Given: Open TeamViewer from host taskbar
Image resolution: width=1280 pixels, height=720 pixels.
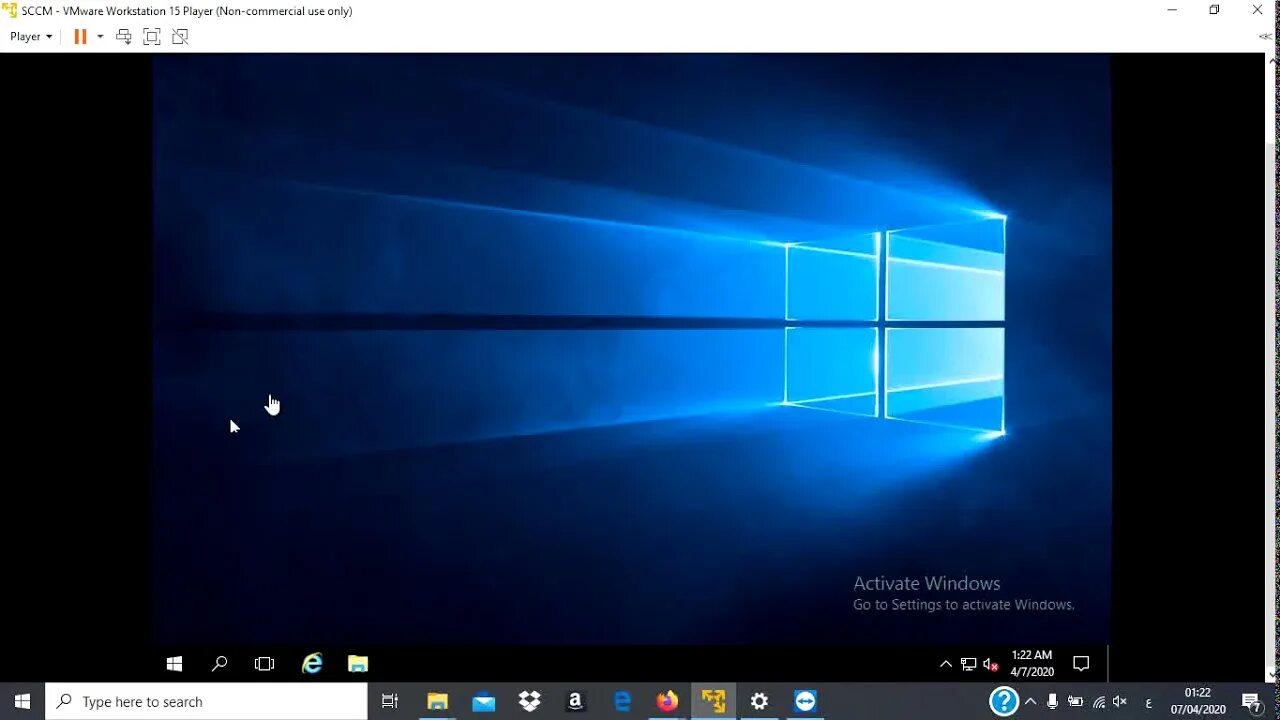Looking at the screenshot, I should (x=806, y=701).
